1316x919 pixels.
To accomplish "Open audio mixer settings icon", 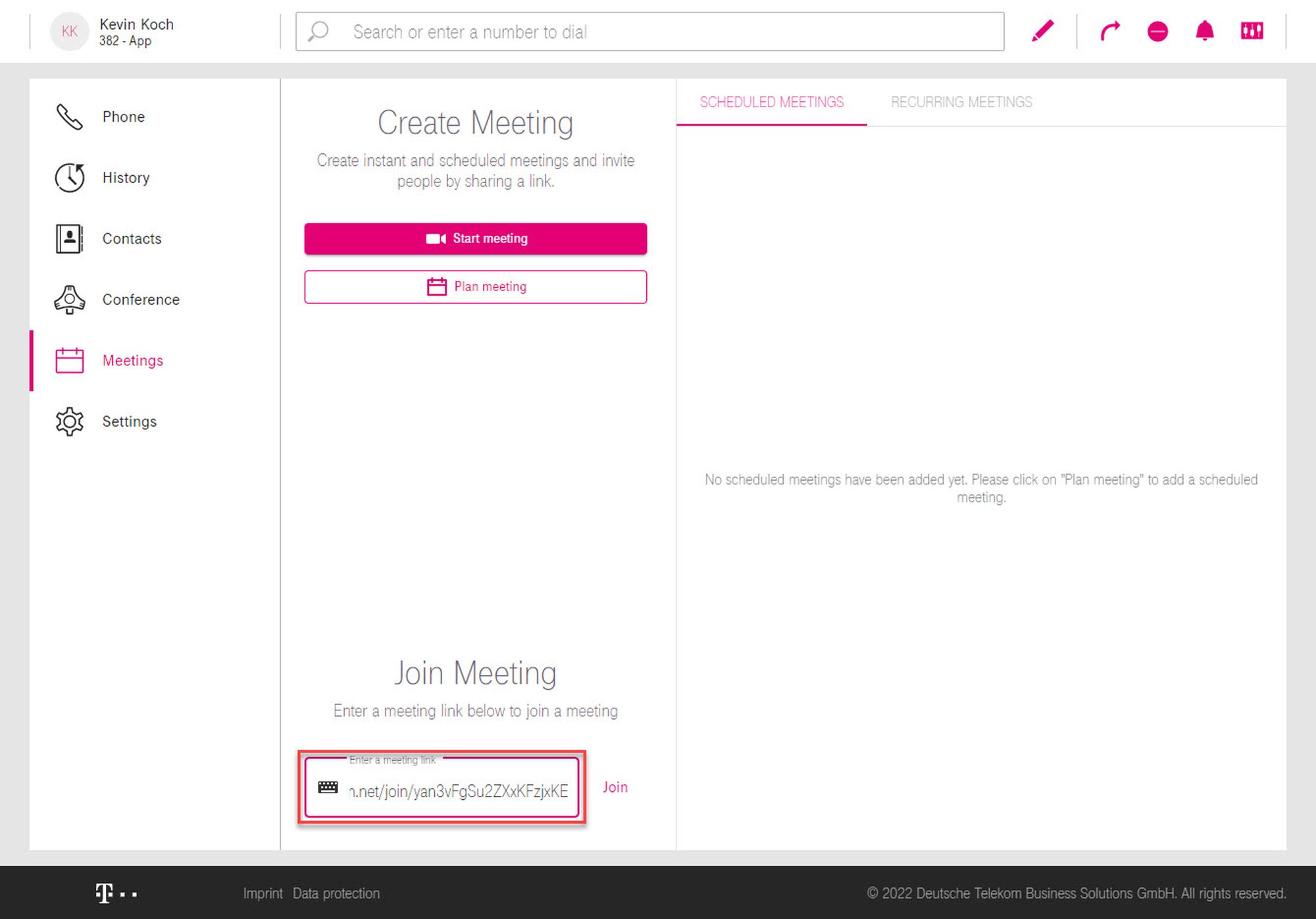I will click(1252, 31).
